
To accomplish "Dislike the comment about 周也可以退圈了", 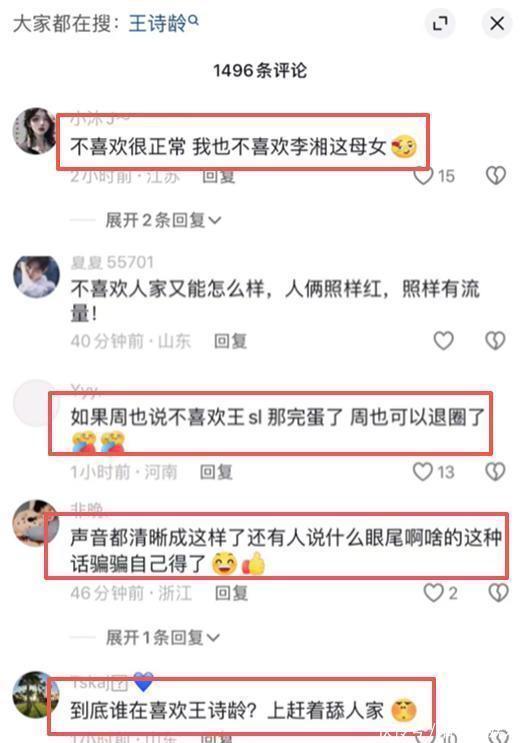I will tap(496, 471).
